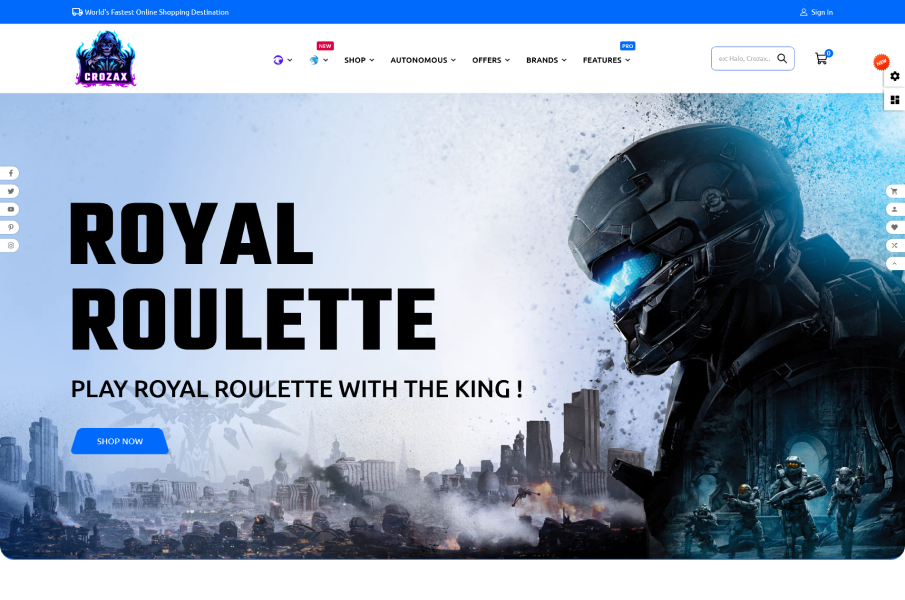Open the Features menu with PRO badge
905x600 pixels.
[606, 60]
